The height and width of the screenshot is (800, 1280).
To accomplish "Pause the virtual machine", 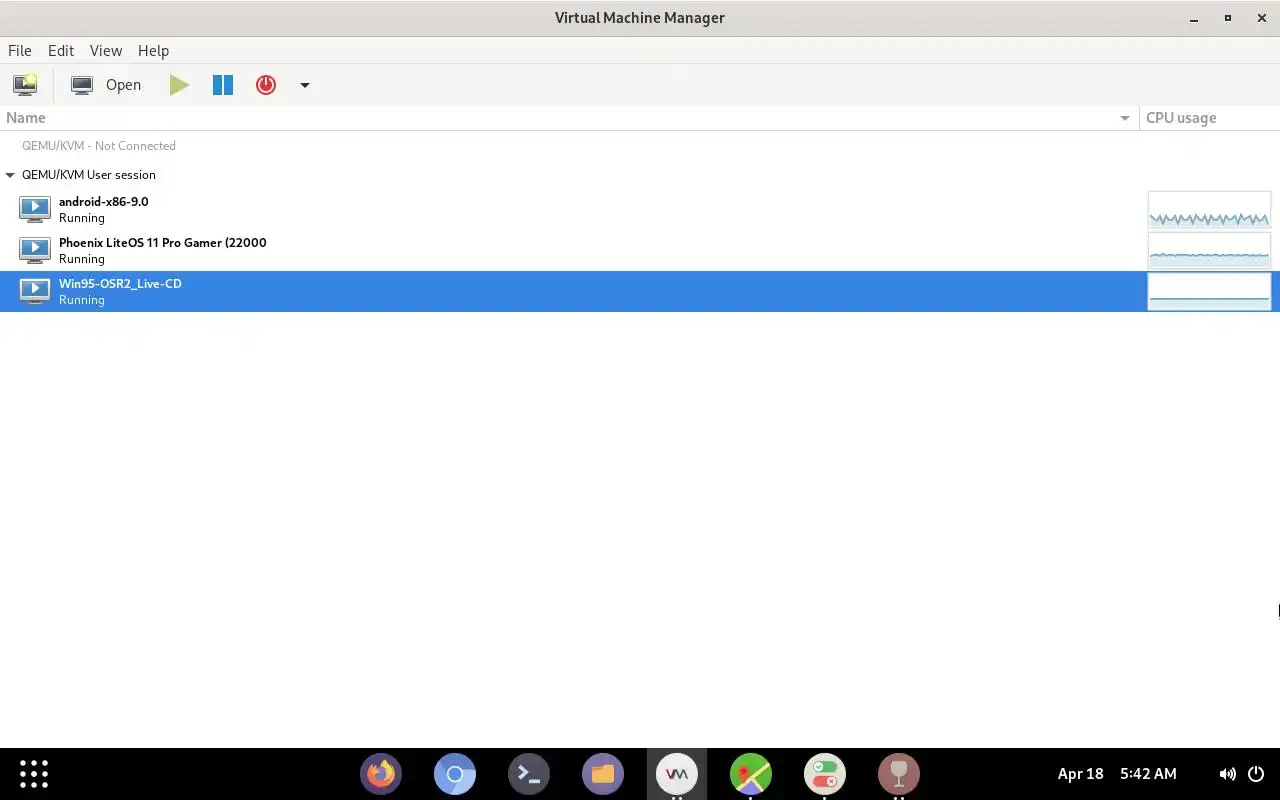I will (x=222, y=85).
